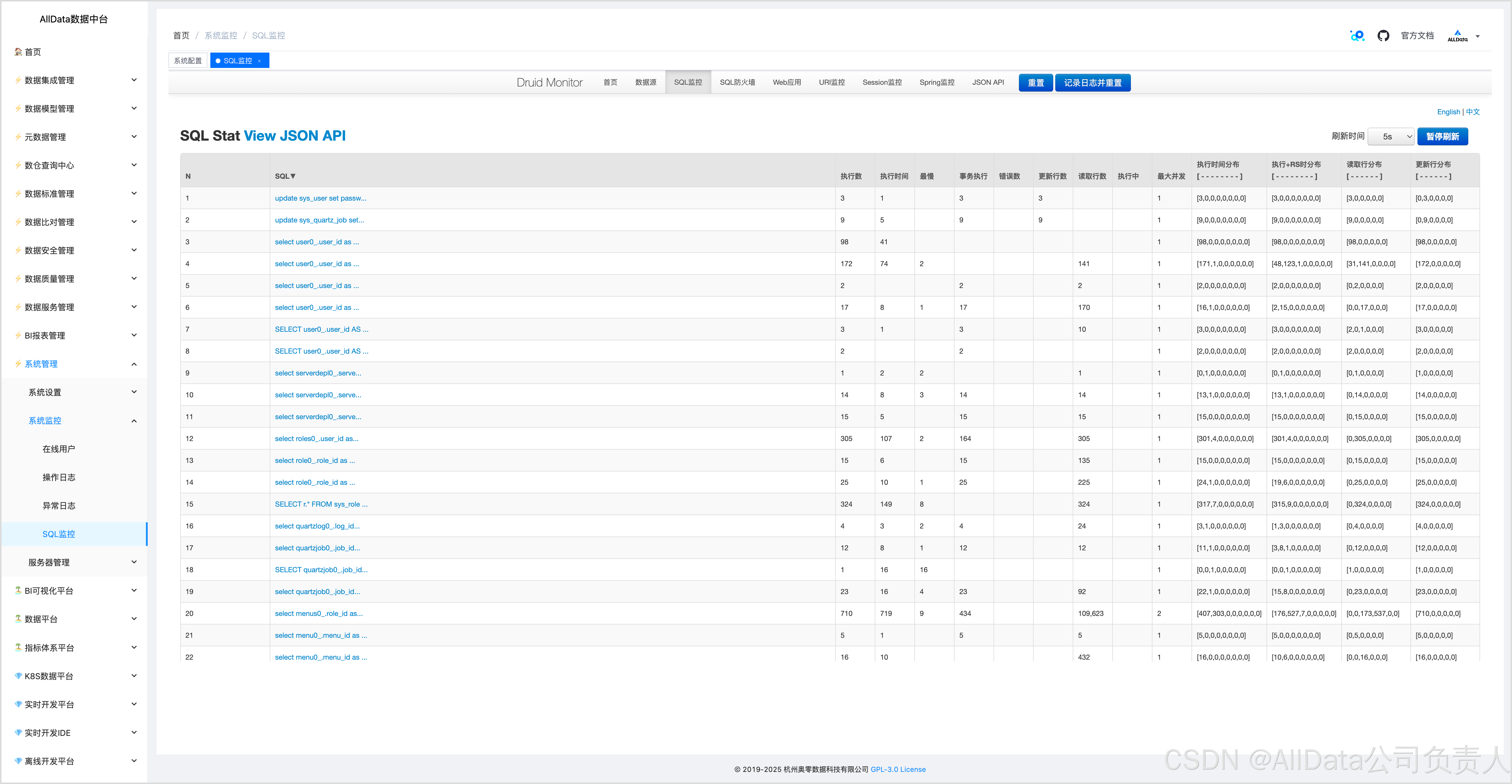Open the 操作日志 sidebar item
Image resolution: width=1512 pixels, height=784 pixels.
click(x=59, y=477)
